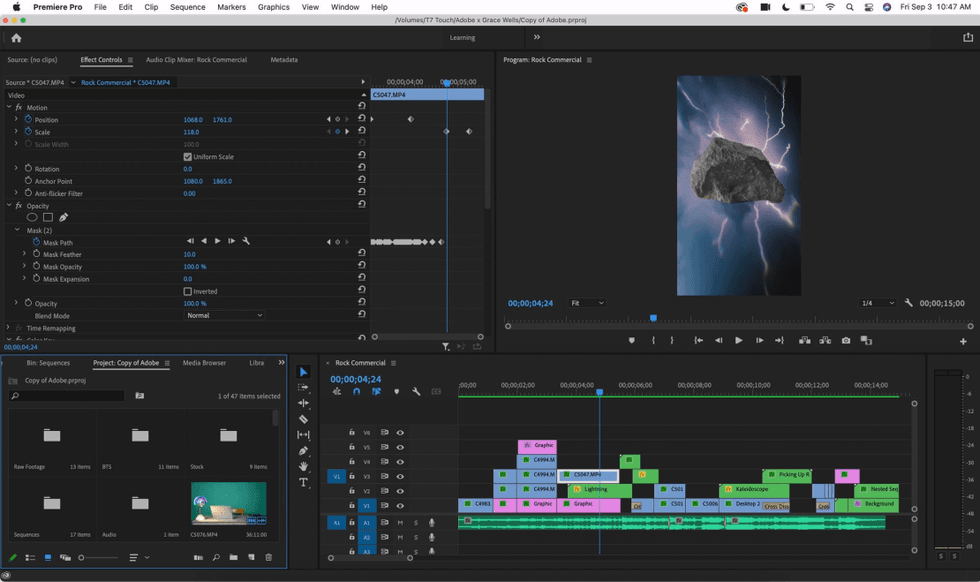Select the Razor tool
Screen dimensions: 980x582
point(304,419)
